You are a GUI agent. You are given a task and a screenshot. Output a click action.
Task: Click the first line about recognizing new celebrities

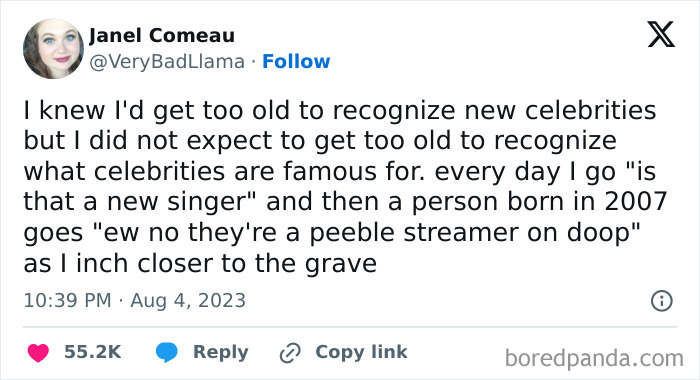(340, 110)
